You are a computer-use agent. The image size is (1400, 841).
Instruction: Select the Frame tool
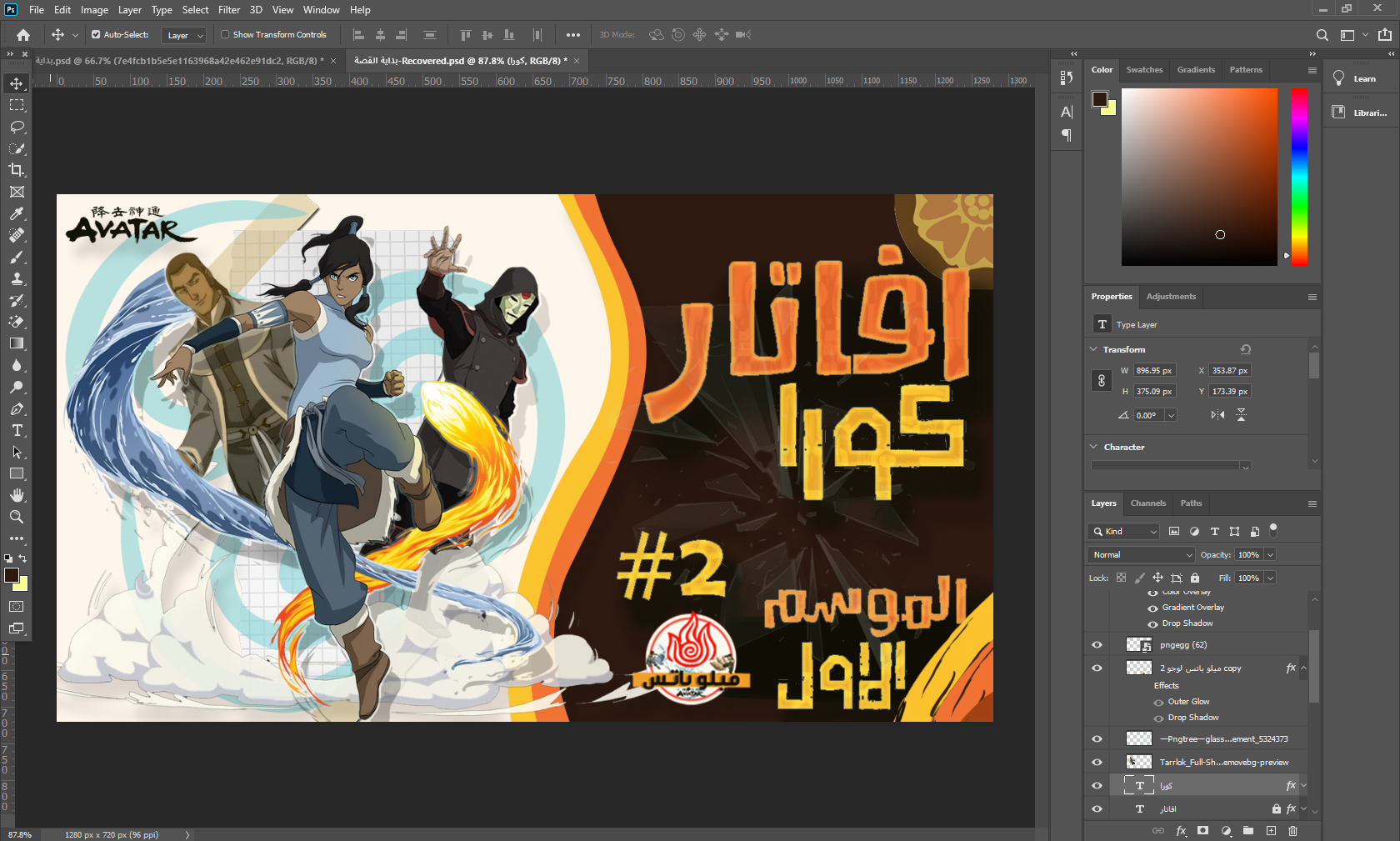[x=17, y=192]
